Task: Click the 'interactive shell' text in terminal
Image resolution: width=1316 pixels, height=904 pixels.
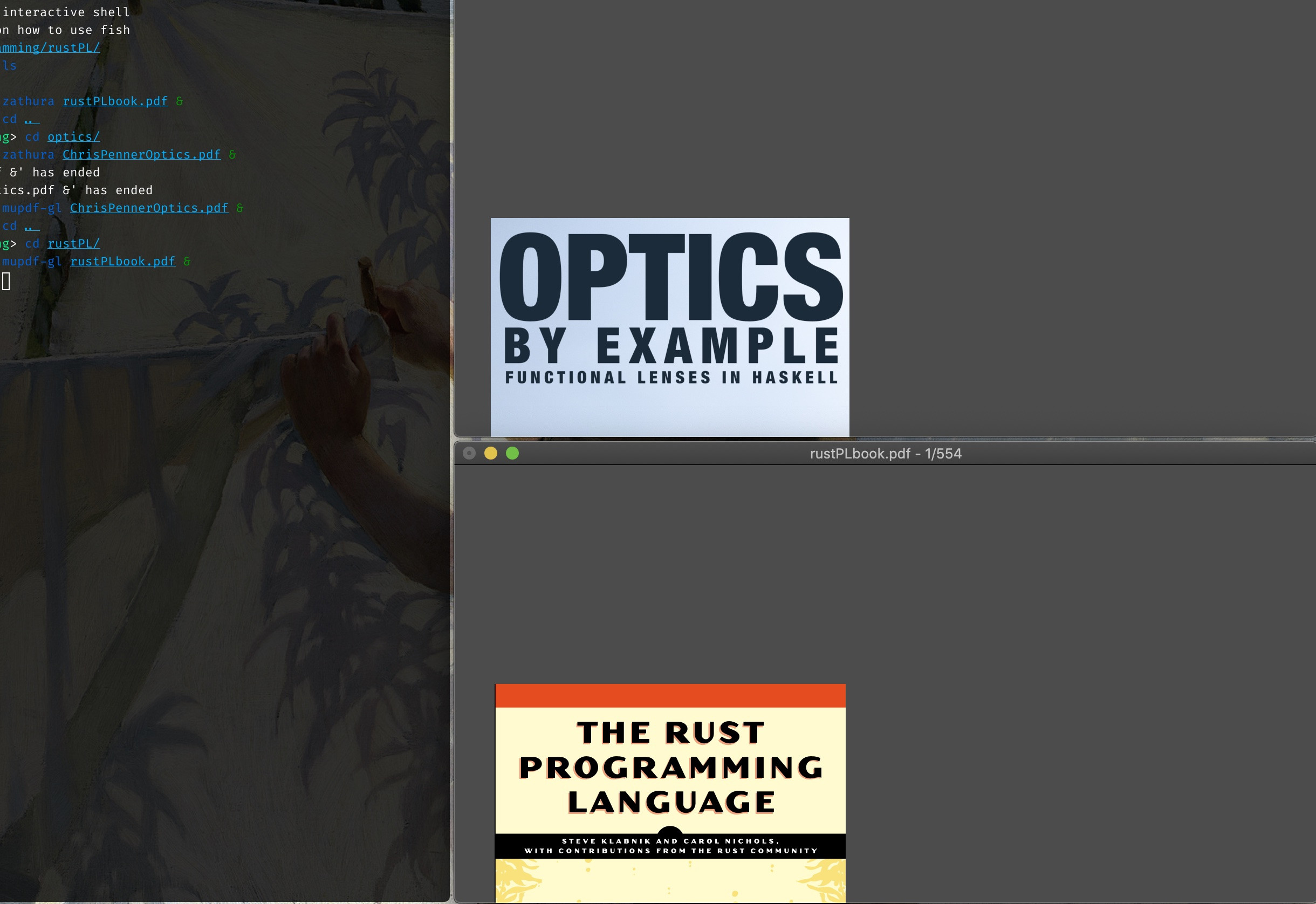Action: pyautogui.click(x=66, y=12)
